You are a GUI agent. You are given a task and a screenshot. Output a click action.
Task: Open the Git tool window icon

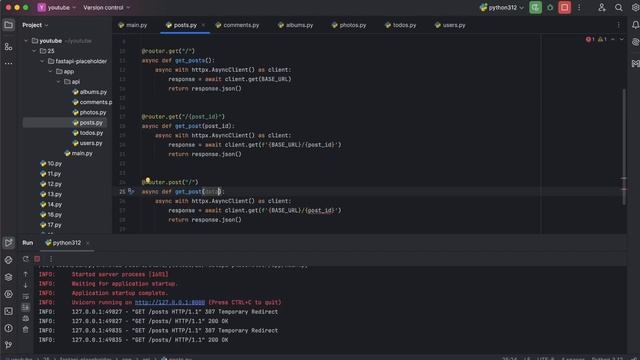coord(8,345)
